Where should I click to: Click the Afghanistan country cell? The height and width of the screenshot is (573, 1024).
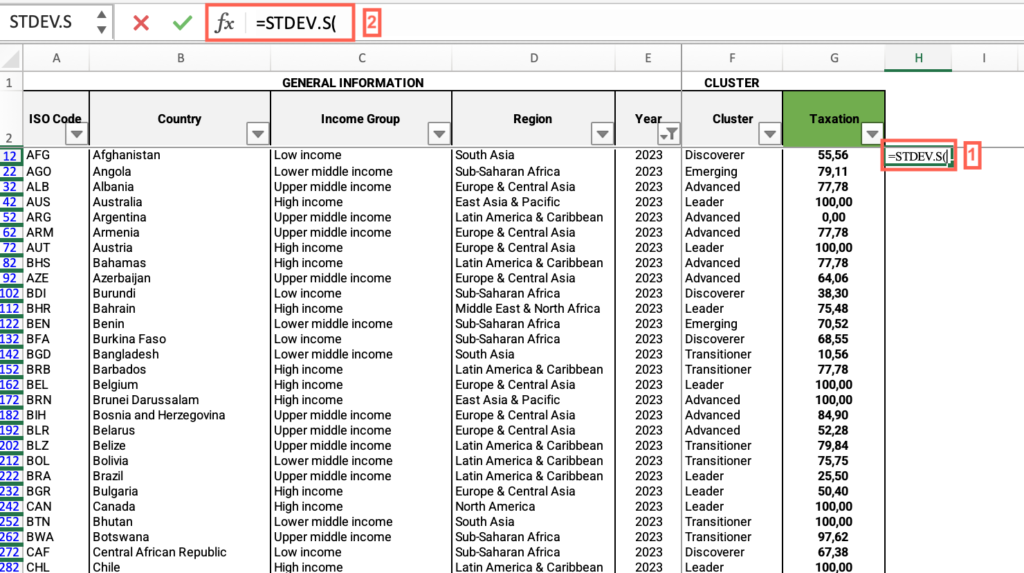(x=180, y=156)
